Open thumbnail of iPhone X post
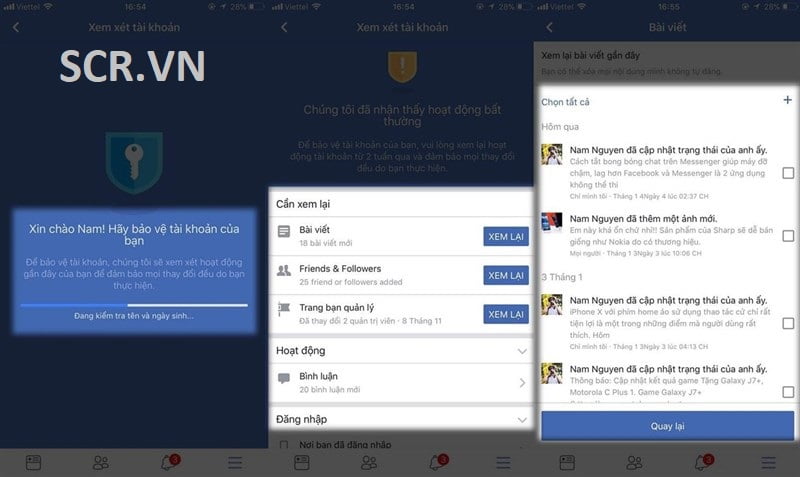This screenshot has height=477, width=800. (552, 304)
